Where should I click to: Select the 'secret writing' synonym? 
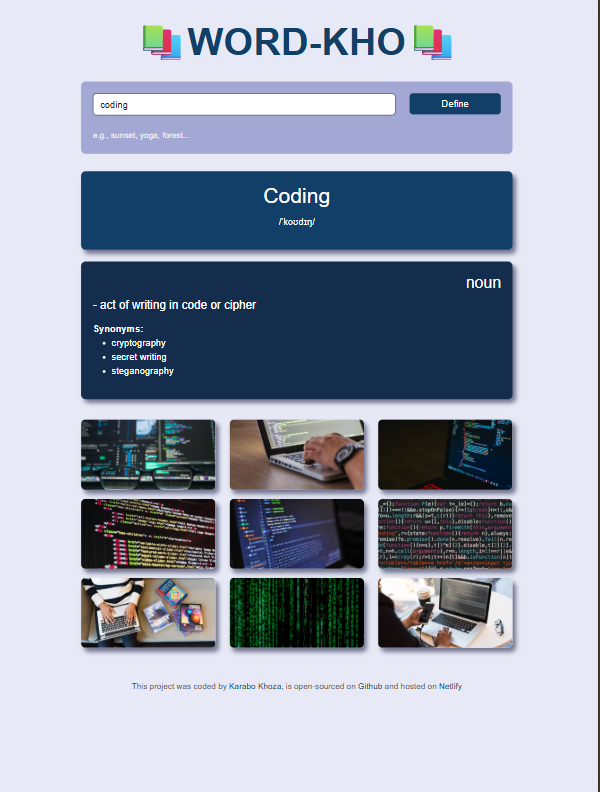click(139, 357)
